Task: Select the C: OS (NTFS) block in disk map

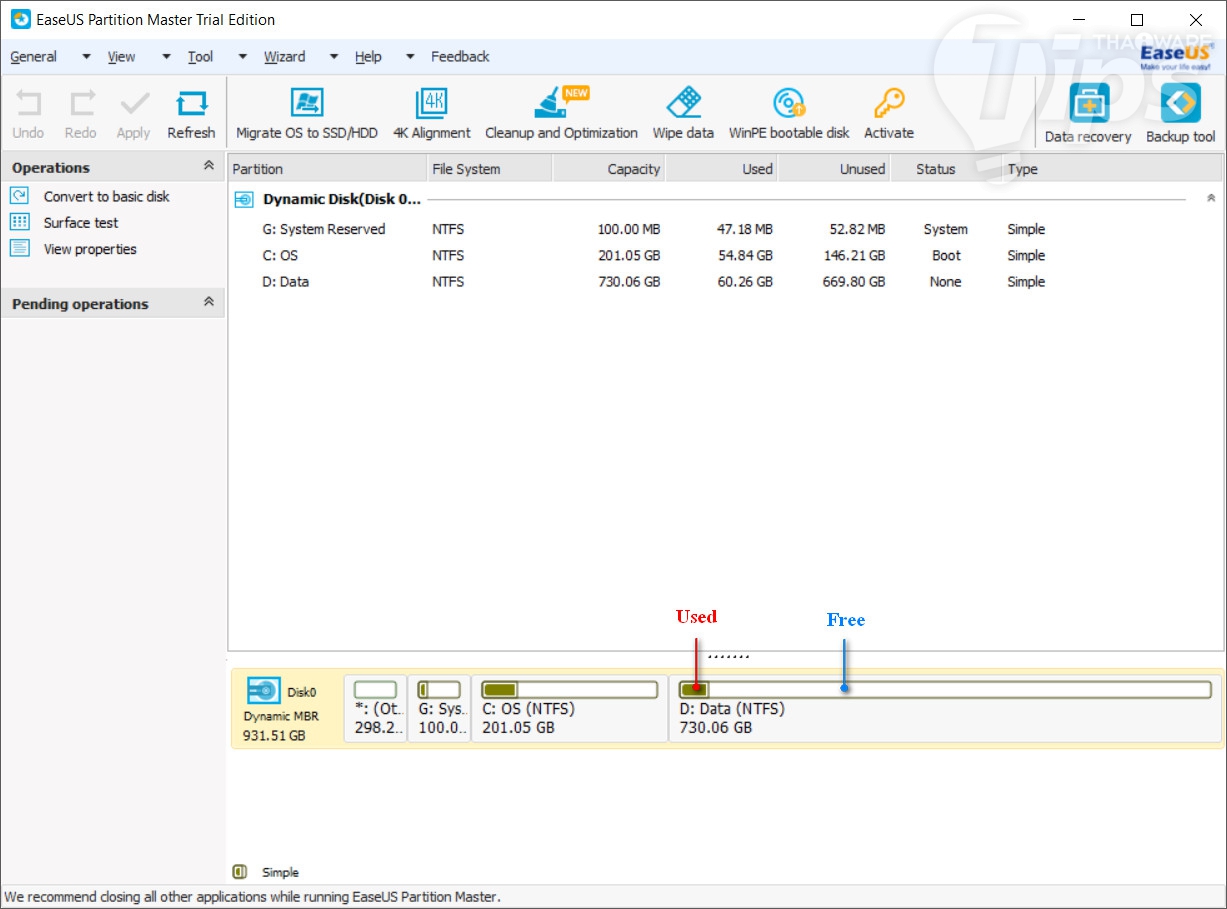Action: click(x=569, y=708)
